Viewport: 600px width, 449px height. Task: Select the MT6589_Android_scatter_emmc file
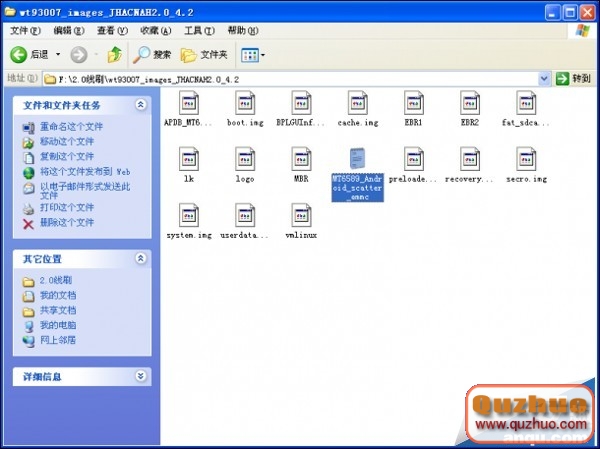point(357,175)
